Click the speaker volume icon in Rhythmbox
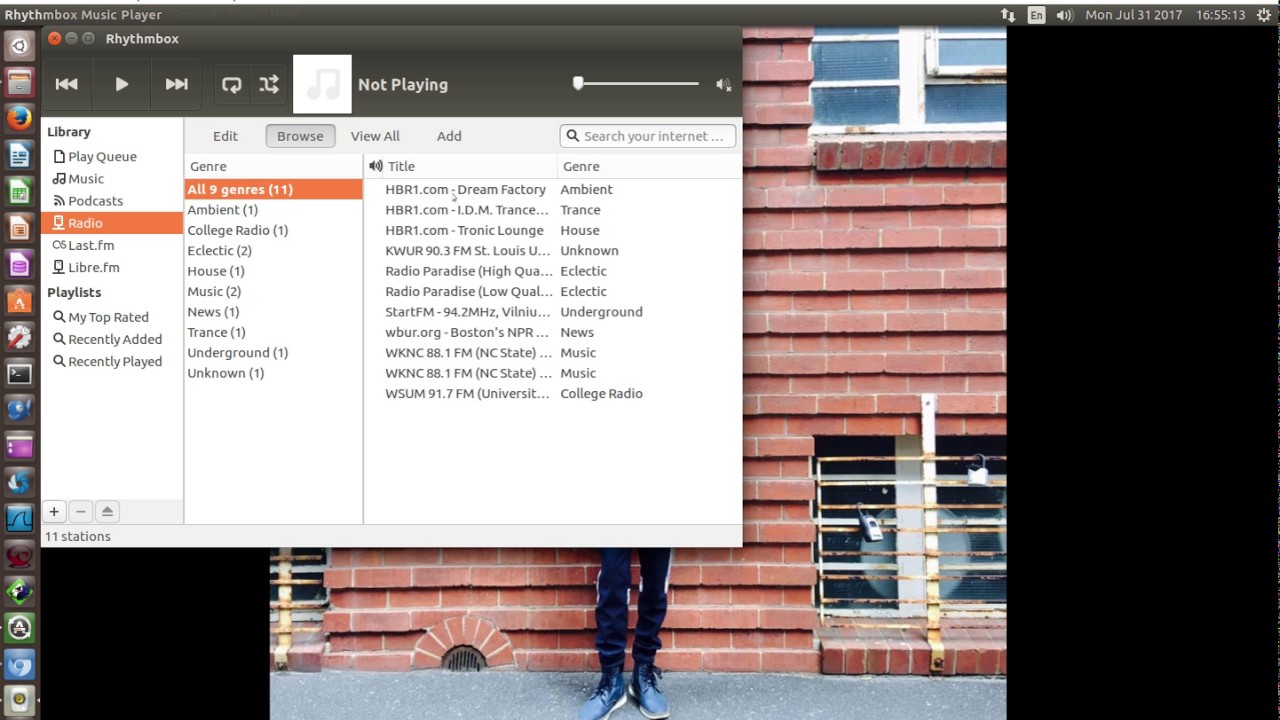This screenshot has height=720, width=1280. click(723, 85)
